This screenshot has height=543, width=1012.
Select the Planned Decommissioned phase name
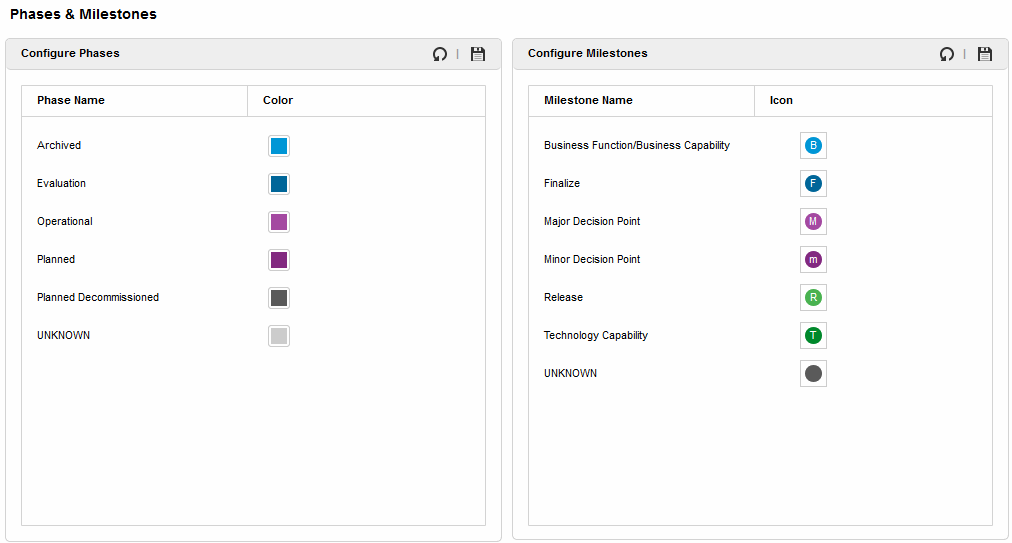pyautogui.click(x=98, y=298)
